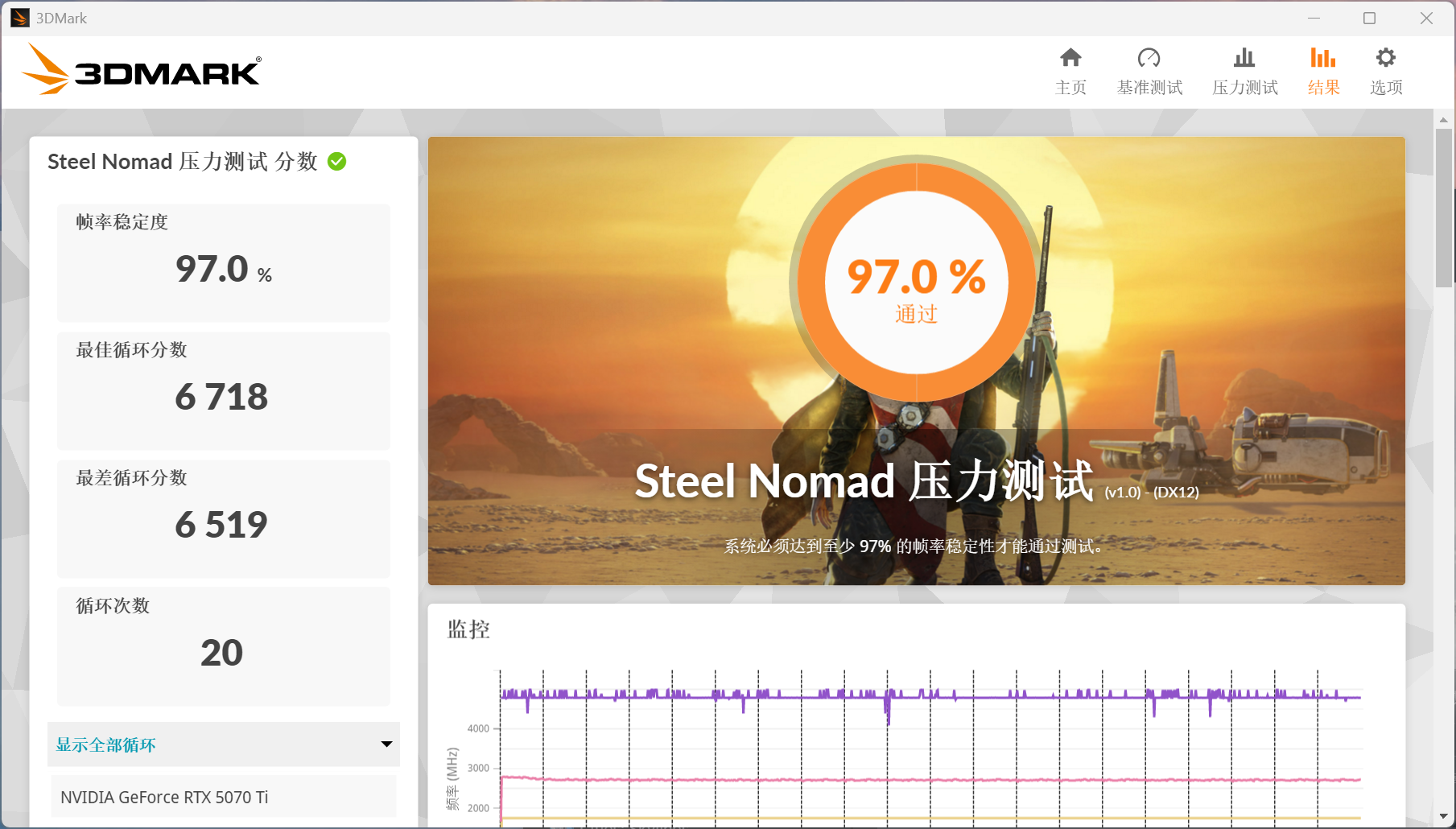This screenshot has height=829, width=1456.
Task: Click the pink frequency line in chart
Action: (930, 780)
